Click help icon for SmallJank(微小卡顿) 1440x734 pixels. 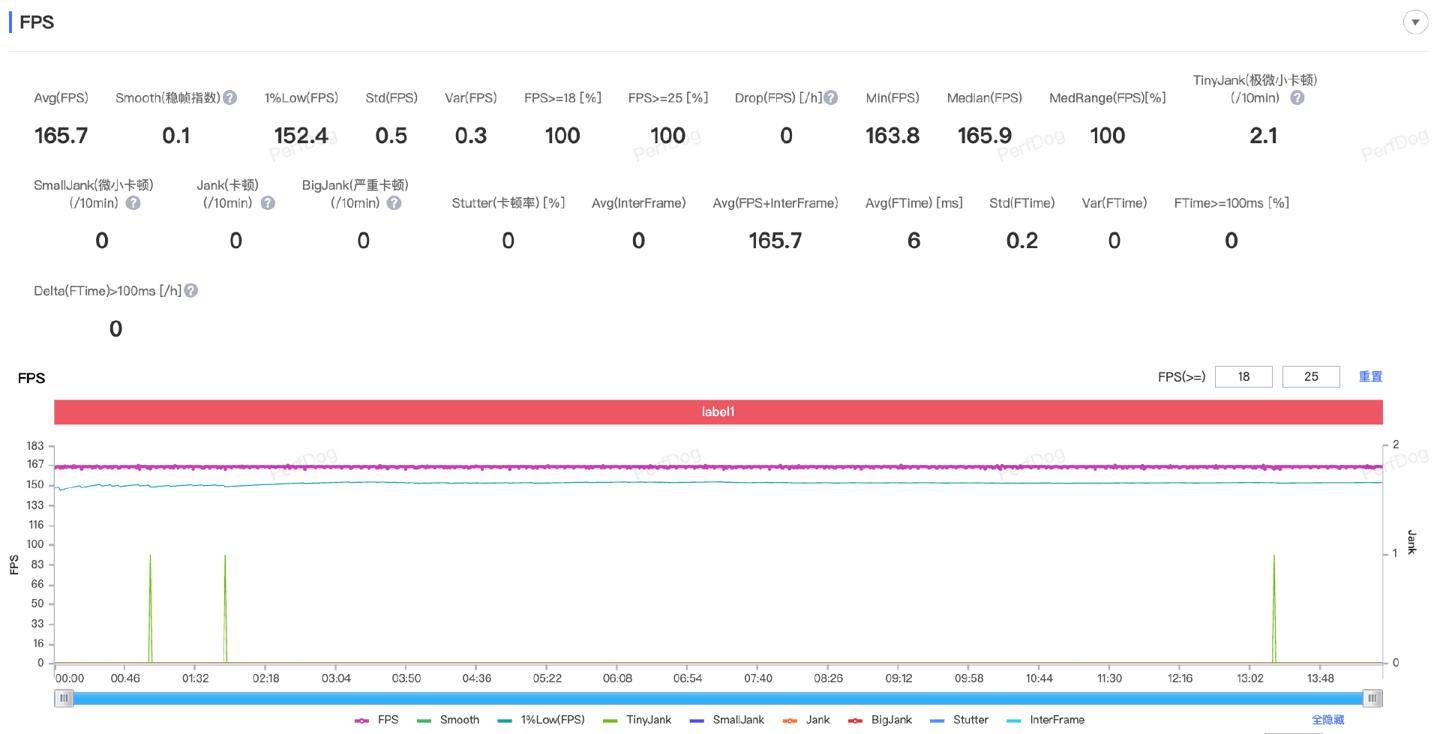pos(133,203)
